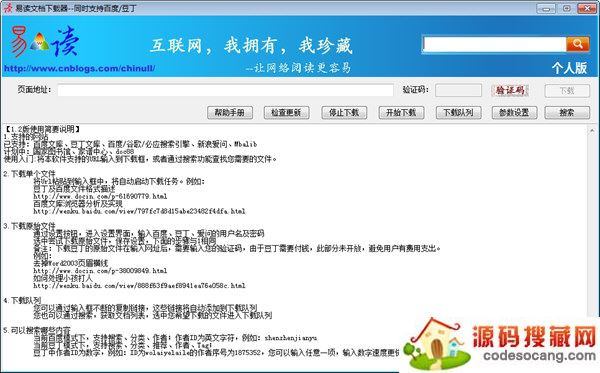600x373 pixels.
Task: Open the 下载队列 download queue
Action: click(x=458, y=112)
